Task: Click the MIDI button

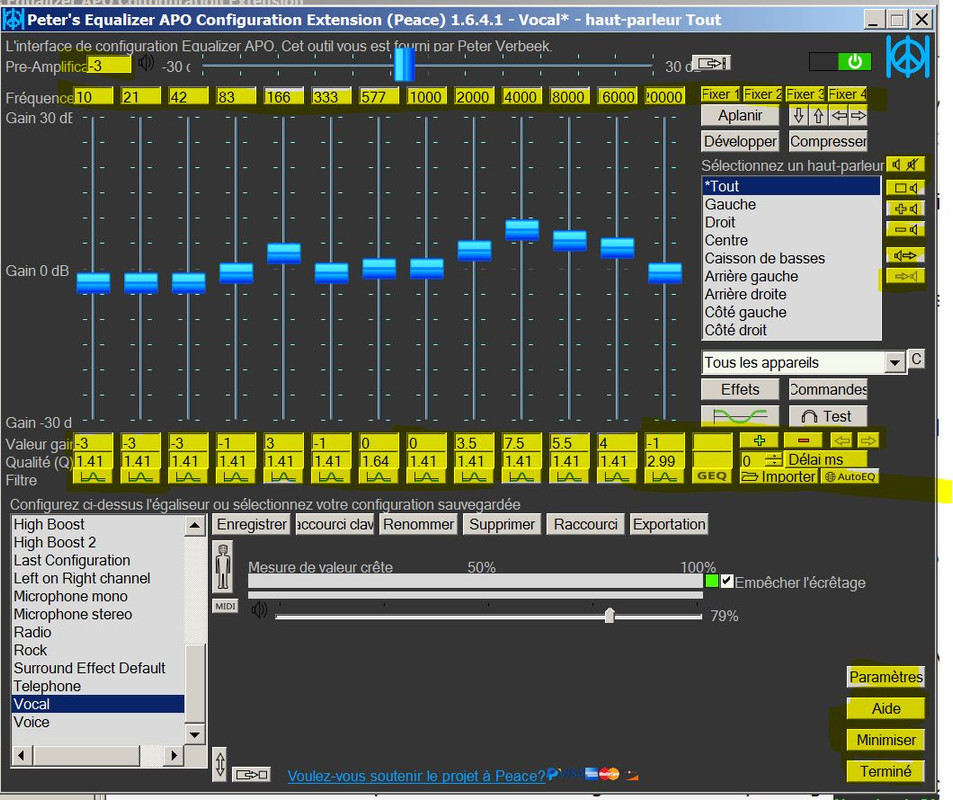Action: (225, 606)
